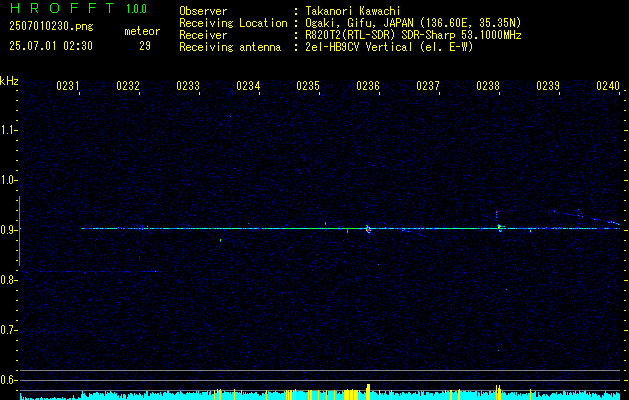This screenshot has width=629, height=400.
Task: Click the drifting trace near 0239-0240
Action: [584, 216]
